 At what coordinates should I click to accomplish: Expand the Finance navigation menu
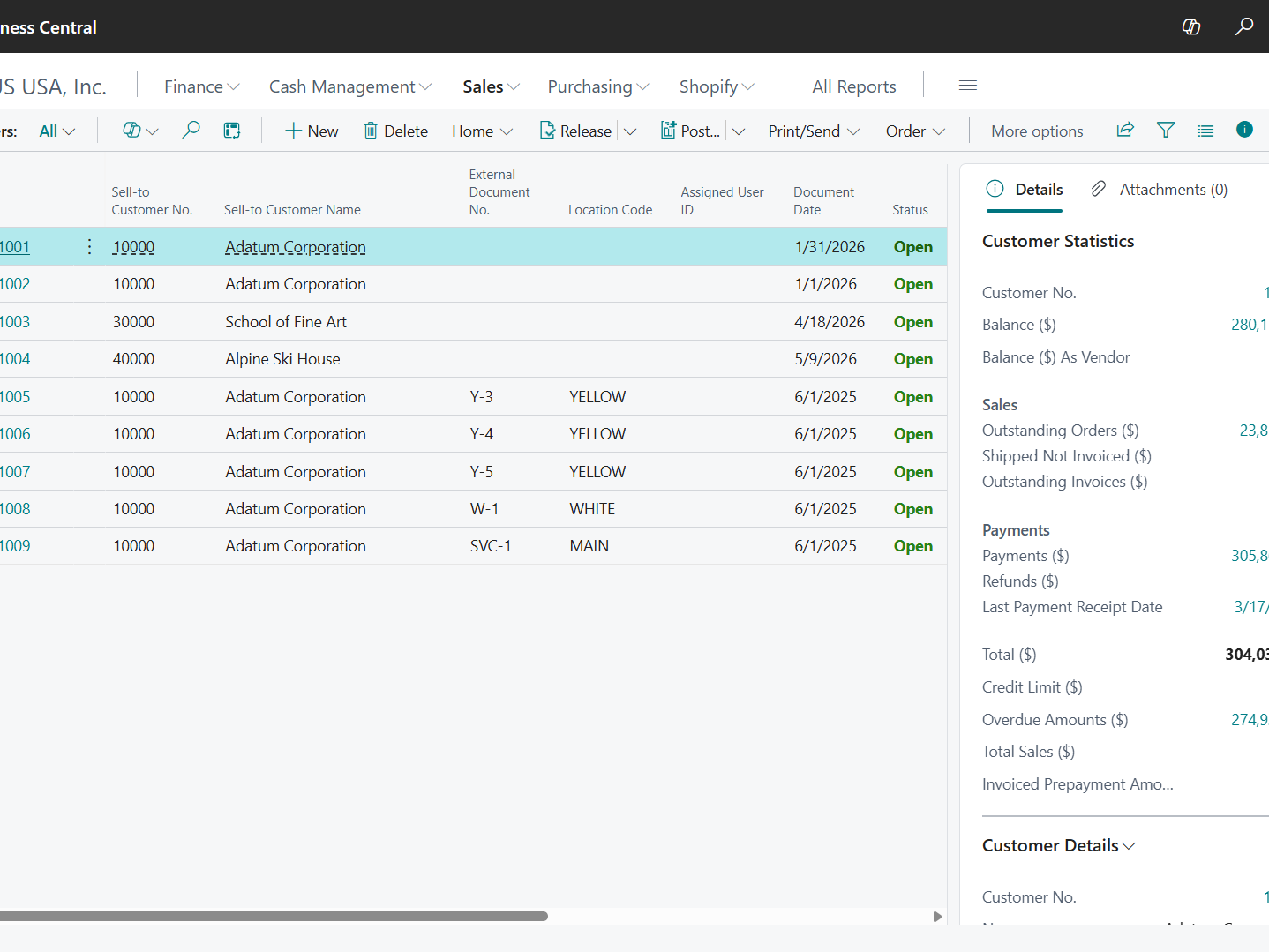click(201, 86)
